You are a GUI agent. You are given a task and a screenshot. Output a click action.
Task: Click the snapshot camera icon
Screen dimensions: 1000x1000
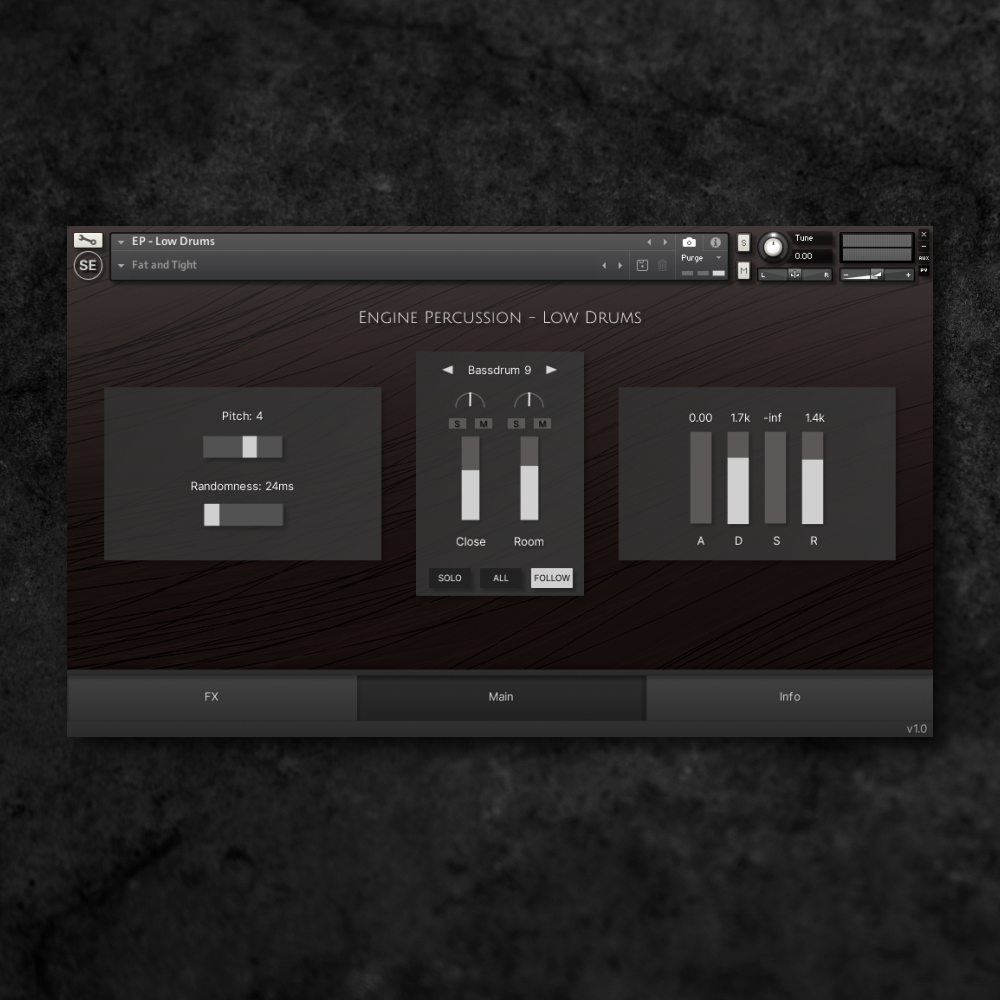click(688, 242)
